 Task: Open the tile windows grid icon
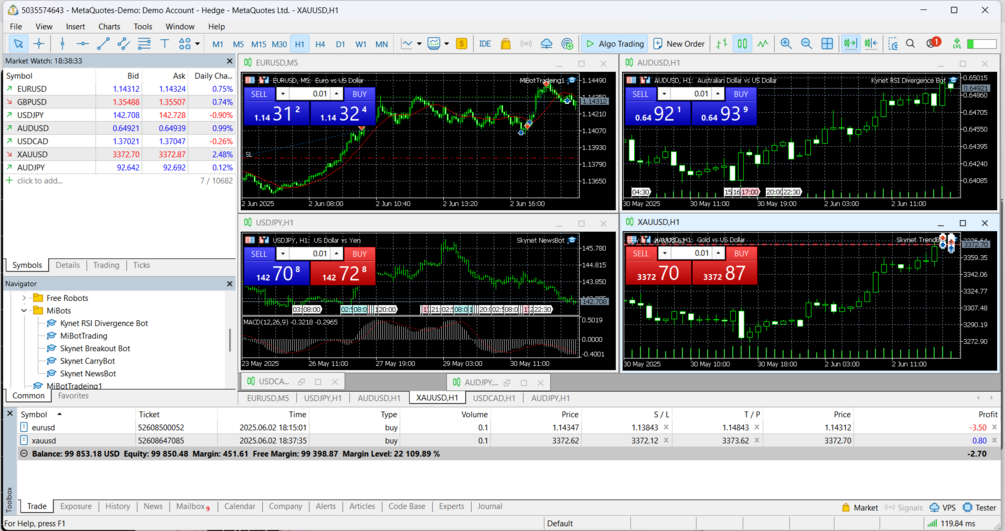click(x=827, y=44)
